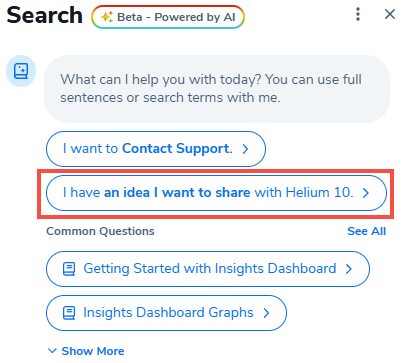Click the arrow on Contact Support button
Screen dimensions: 410x363
pos(245,149)
